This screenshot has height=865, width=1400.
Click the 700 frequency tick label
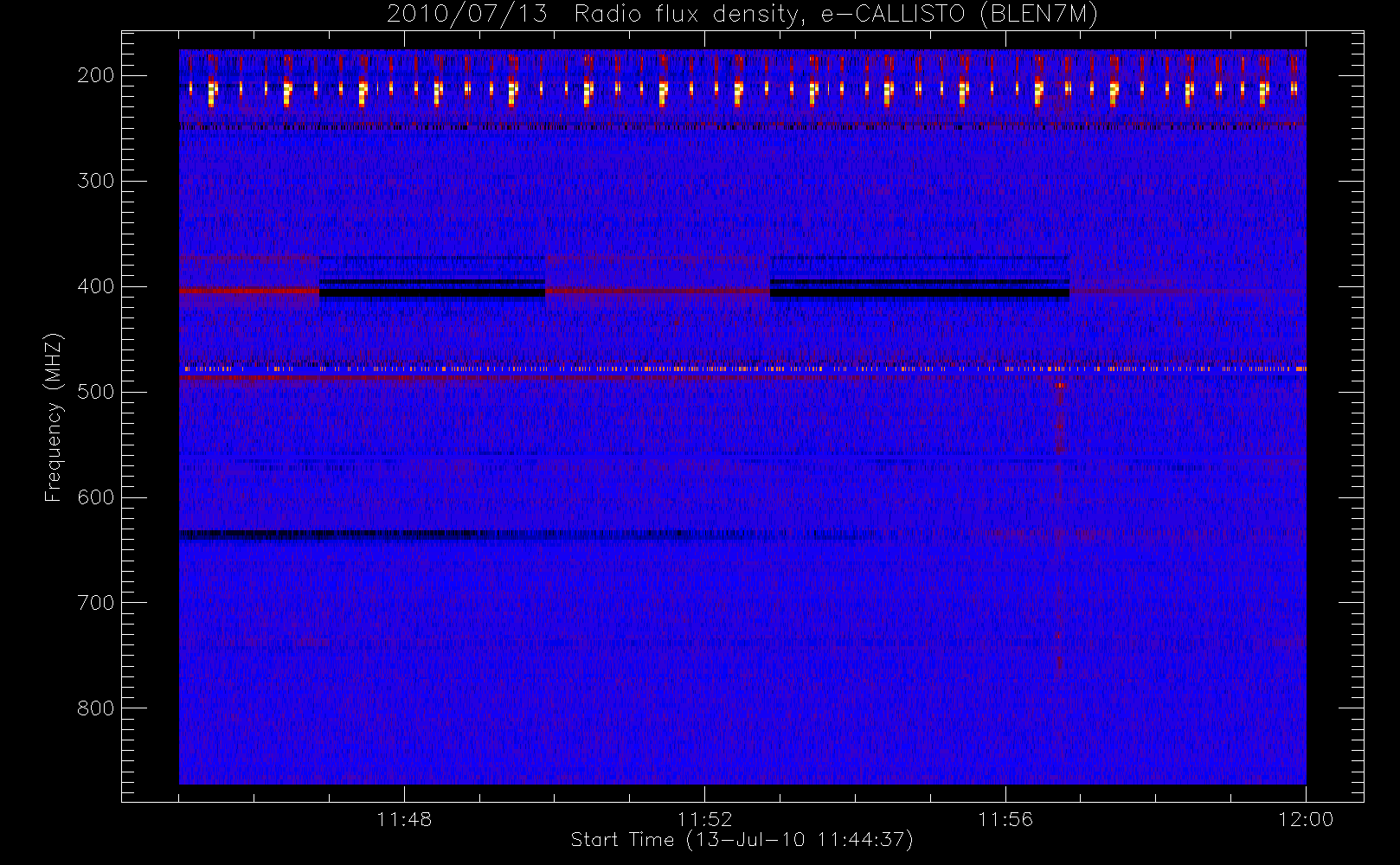(96, 603)
